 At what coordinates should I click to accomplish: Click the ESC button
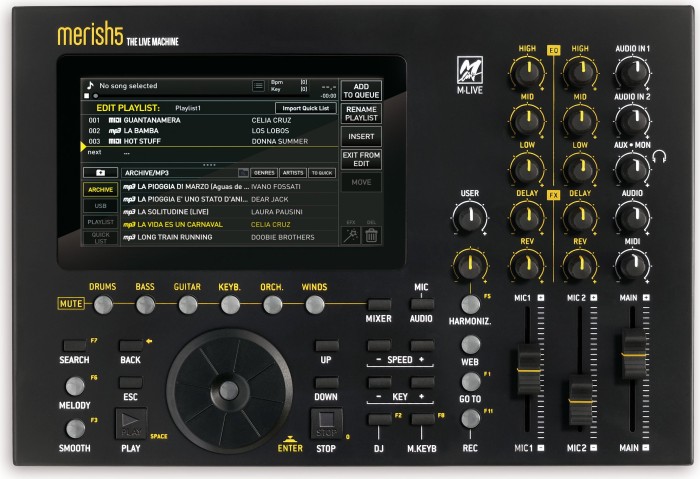pos(131,382)
